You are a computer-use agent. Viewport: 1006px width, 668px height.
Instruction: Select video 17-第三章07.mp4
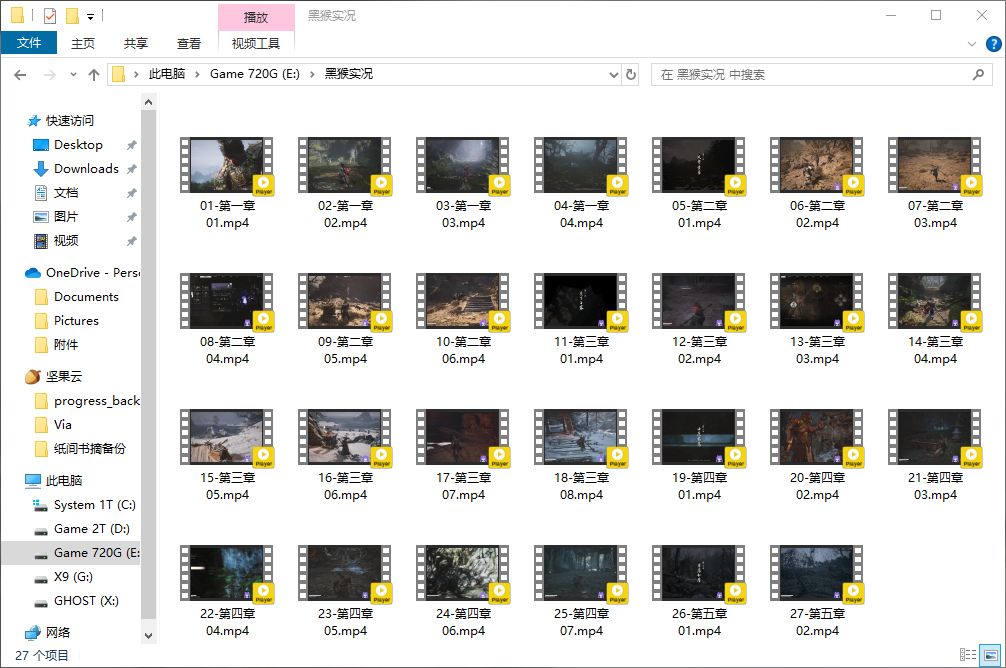point(463,456)
